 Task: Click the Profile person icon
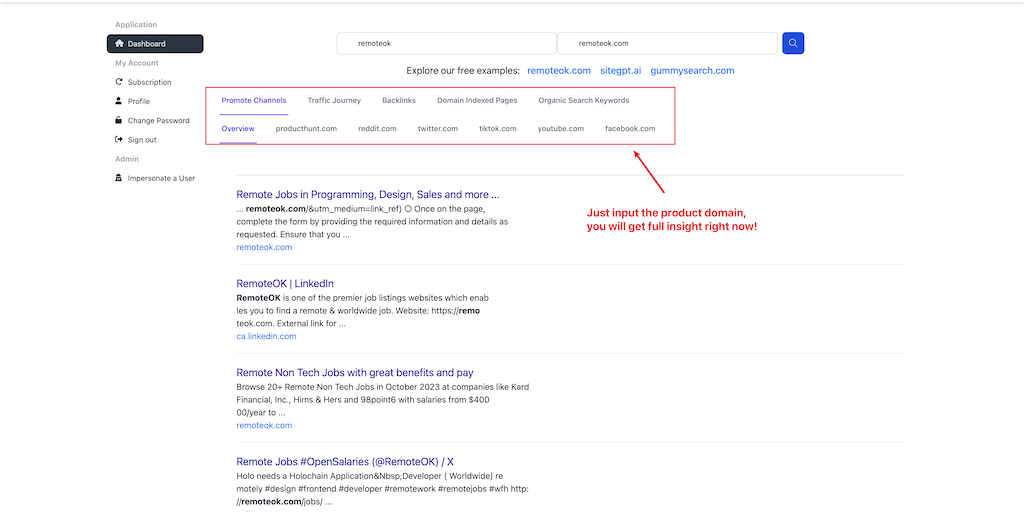(x=119, y=101)
